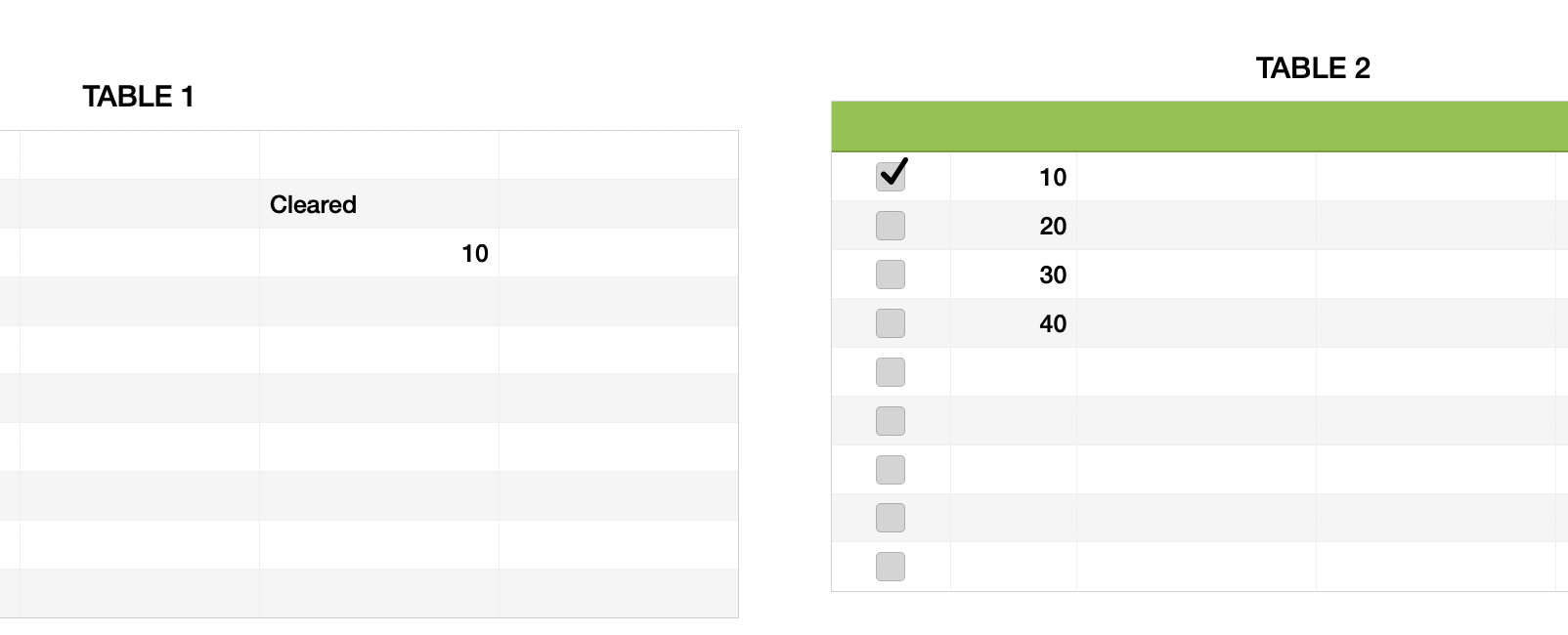Select the empty cell right of 10 in Table 2
Image resolution: width=1568 pixels, height=635 pixels.
[1197, 177]
